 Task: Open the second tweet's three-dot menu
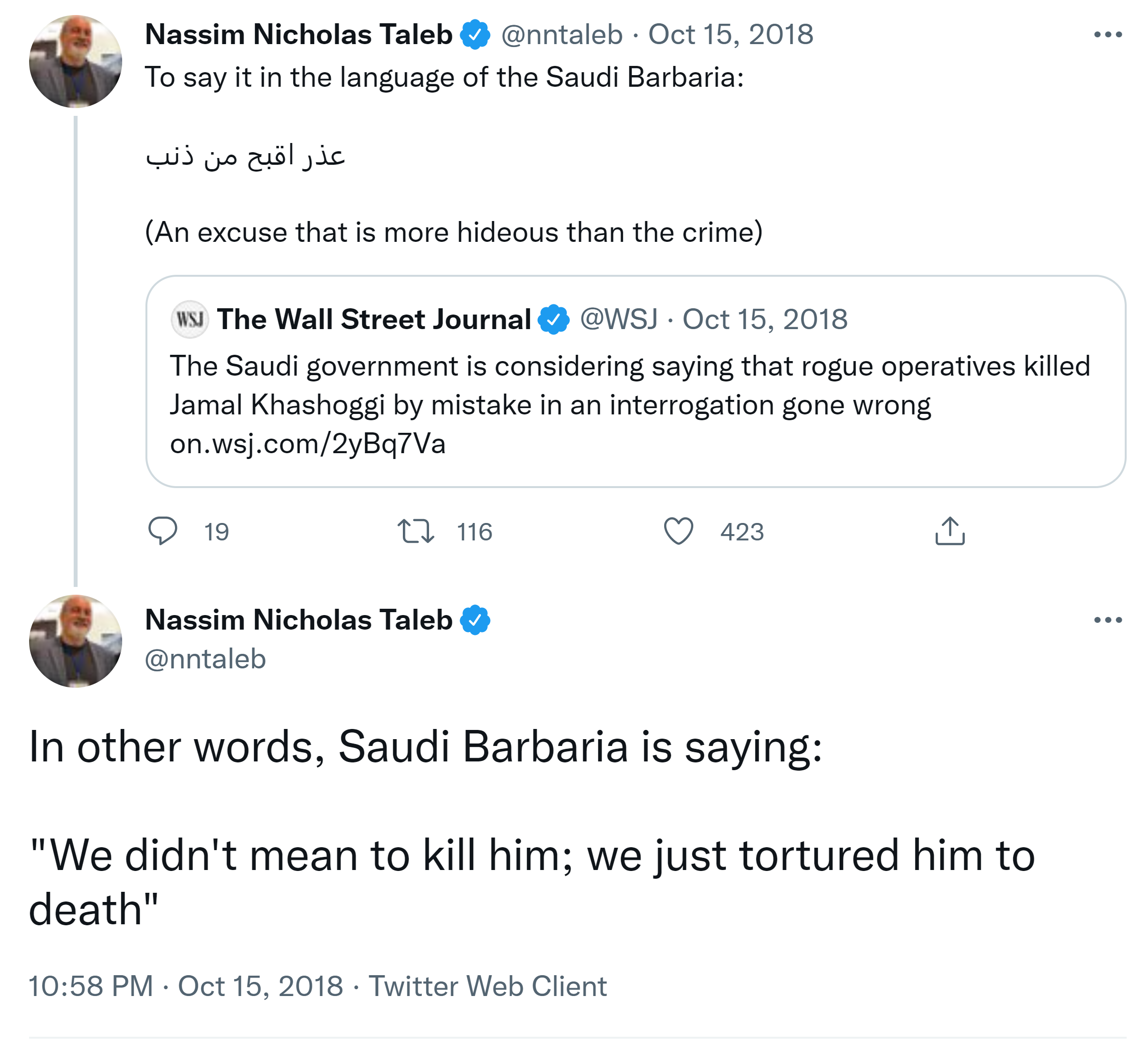coord(1107,620)
